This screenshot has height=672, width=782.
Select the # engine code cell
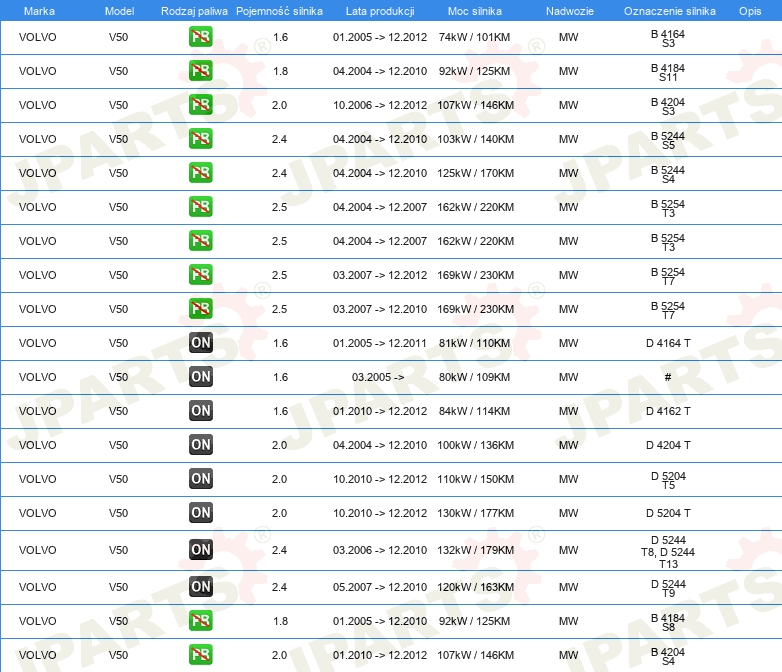(668, 377)
